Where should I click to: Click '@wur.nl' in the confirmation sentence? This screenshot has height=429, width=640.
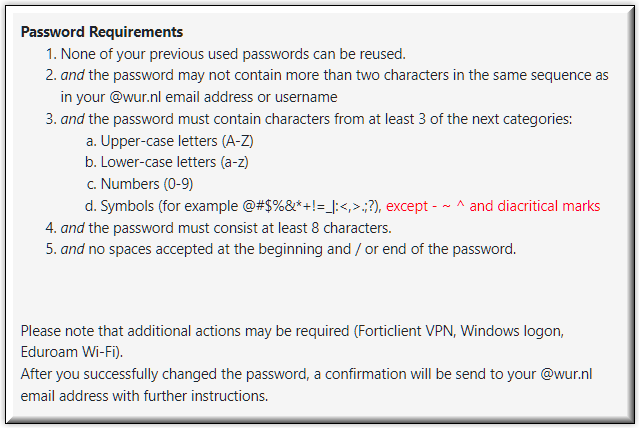pos(566,374)
